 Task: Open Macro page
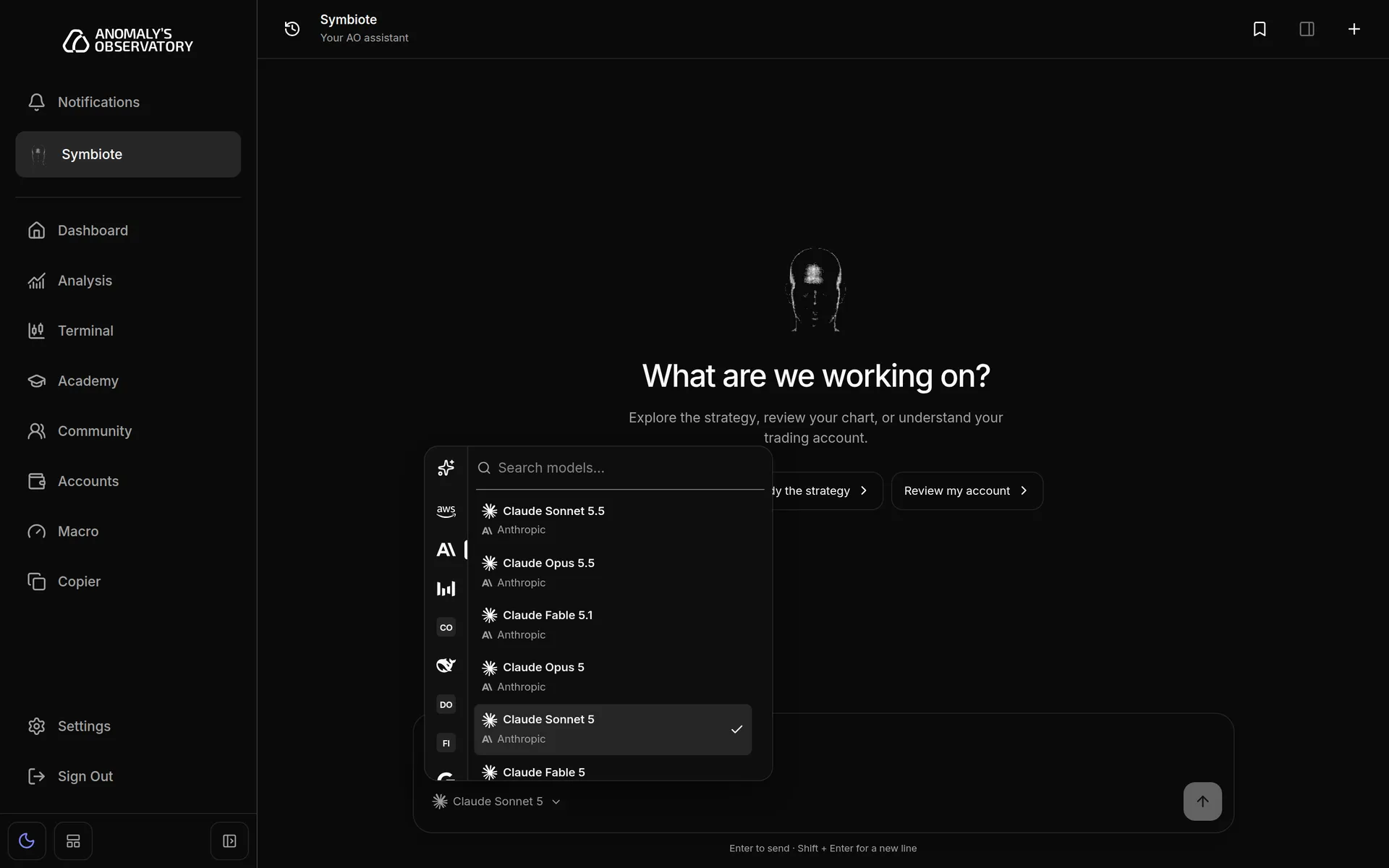tap(128, 532)
